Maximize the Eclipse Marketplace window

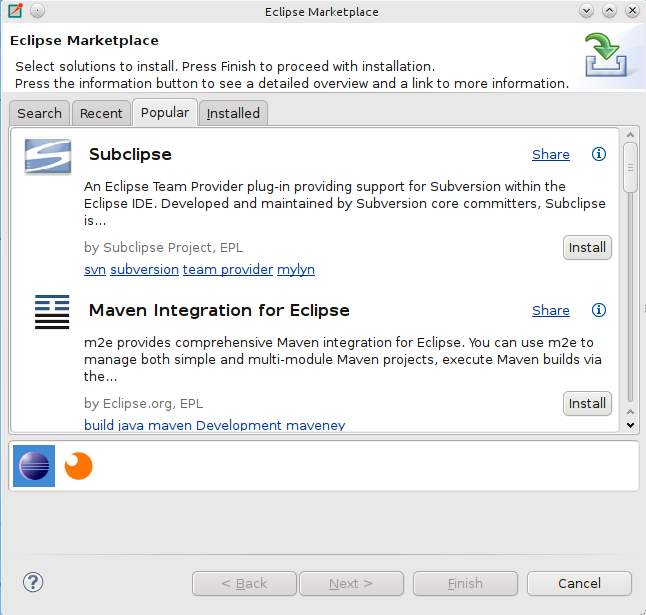click(x=609, y=11)
